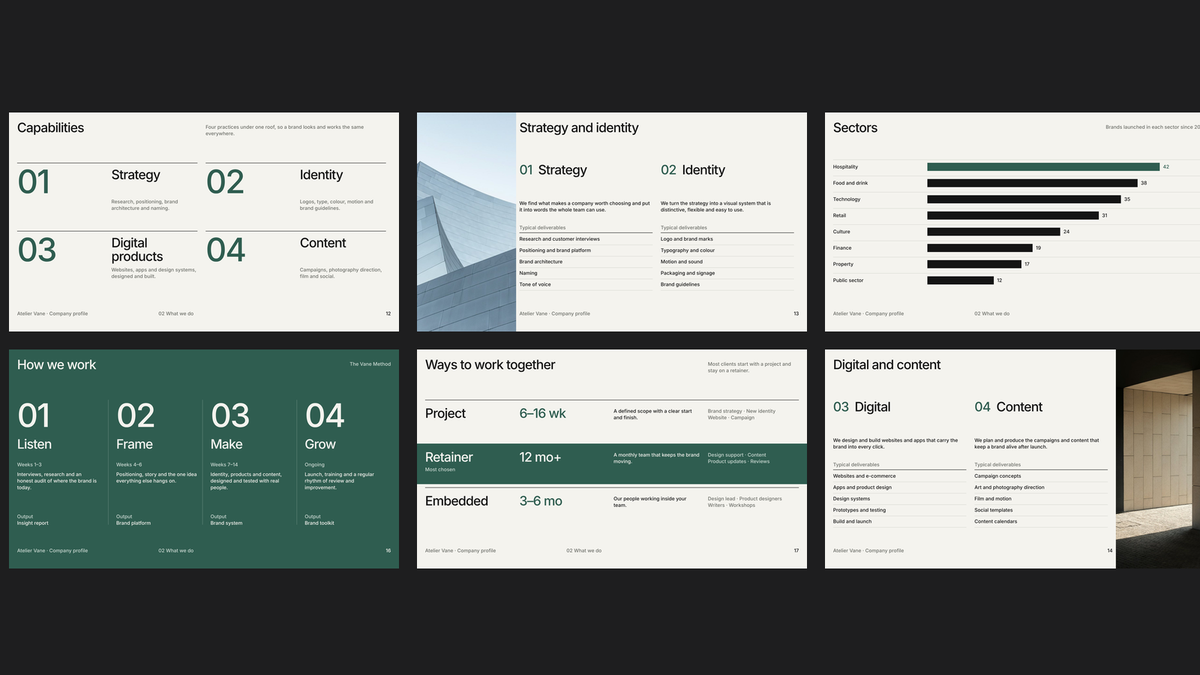This screenshot has height=675, width=1200.
Task: Click the Brand system output text
Action: pyautogui.click(x=226, y=523)
